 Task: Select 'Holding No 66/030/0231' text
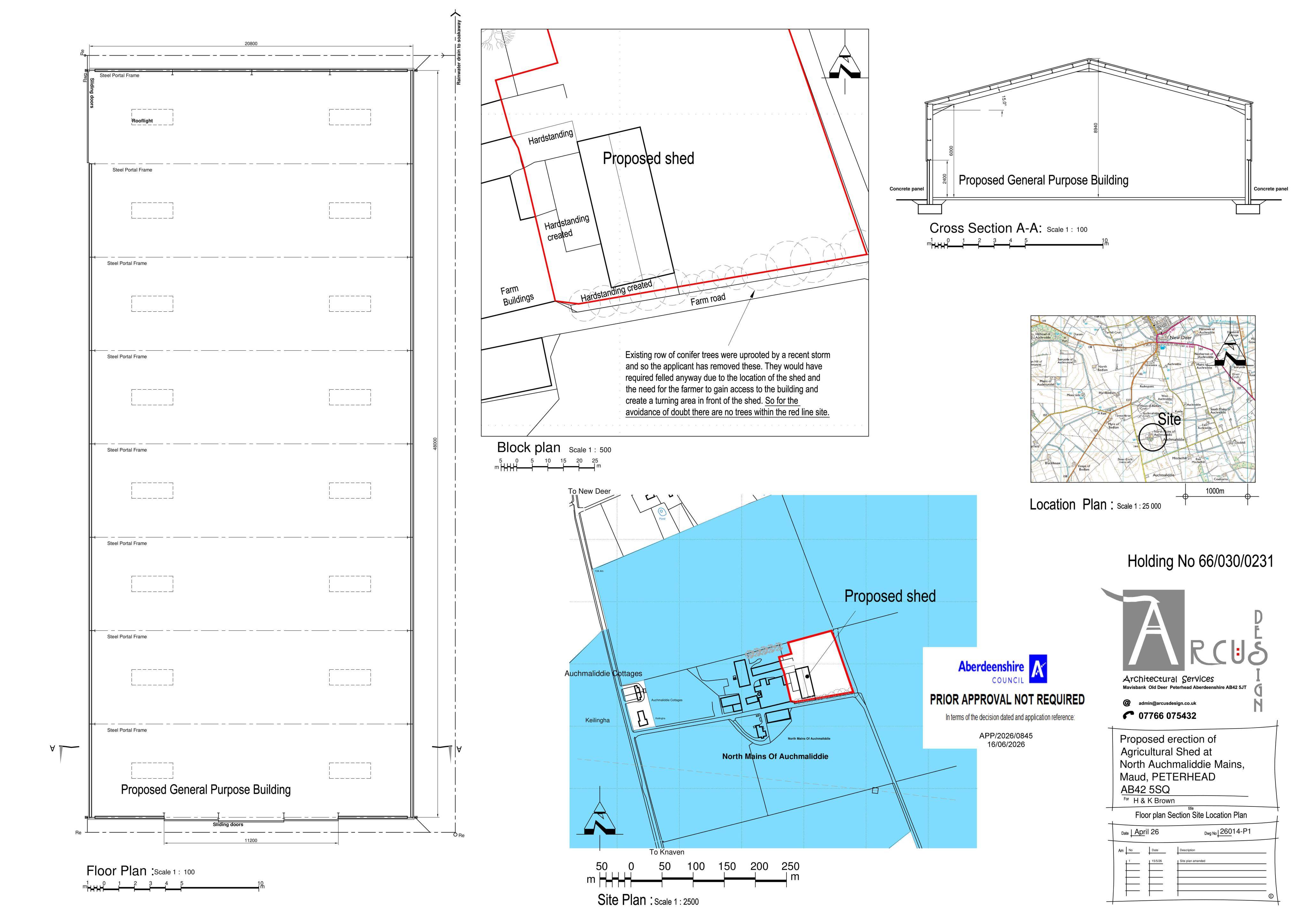1200,562
